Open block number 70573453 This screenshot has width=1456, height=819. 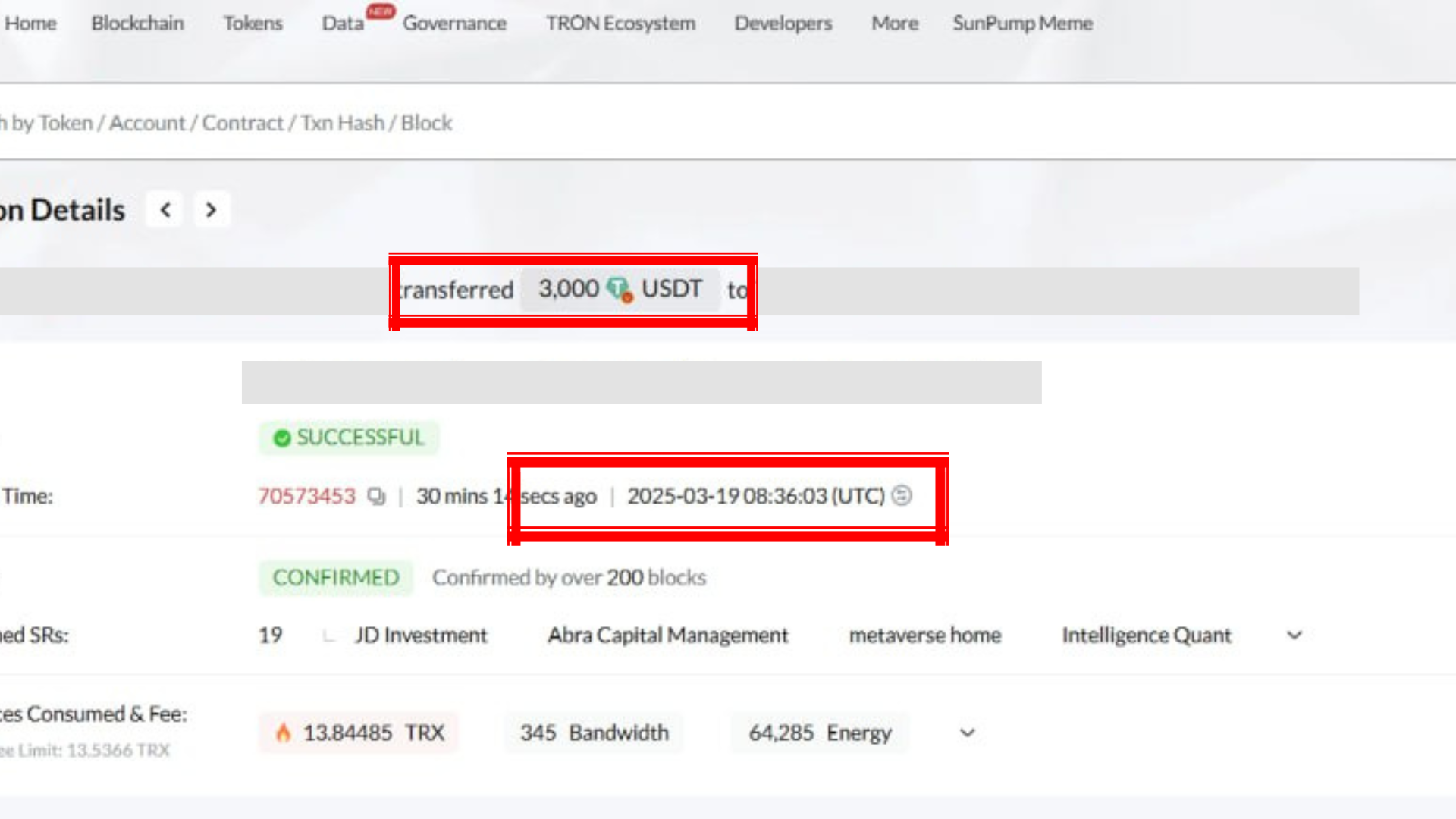306,496
